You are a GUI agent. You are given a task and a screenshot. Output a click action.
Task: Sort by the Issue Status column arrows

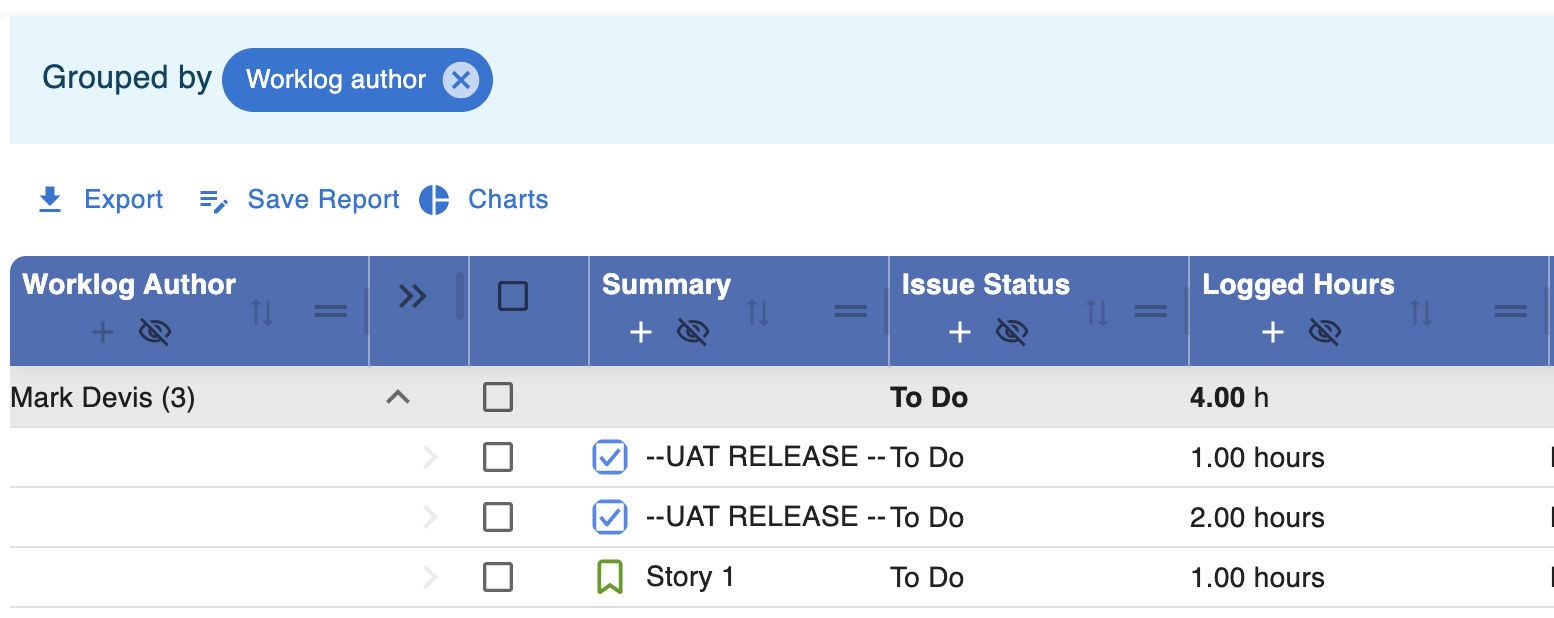pos(1098,312)
